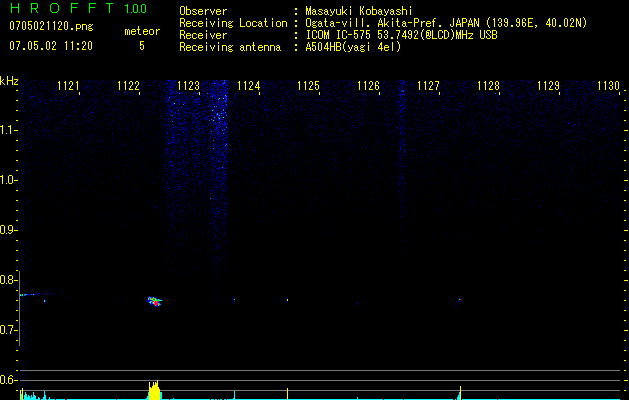Screen dimensions: 629x400
Task: Click the 0.8 kHz axis label
Action: (8, 280)
